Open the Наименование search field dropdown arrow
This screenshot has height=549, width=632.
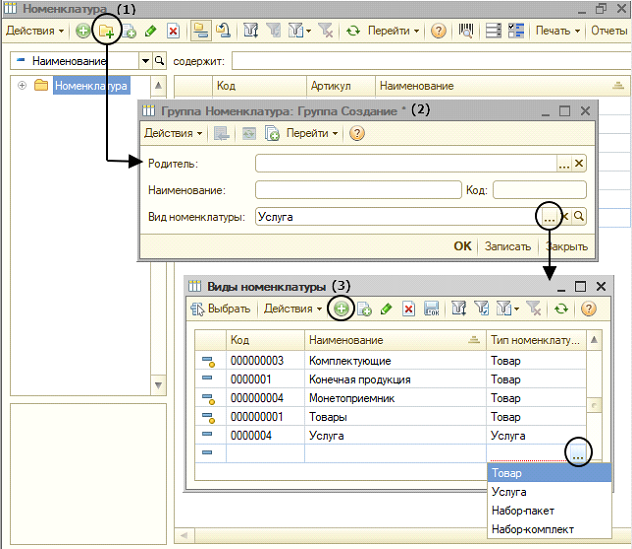point(146,61)
